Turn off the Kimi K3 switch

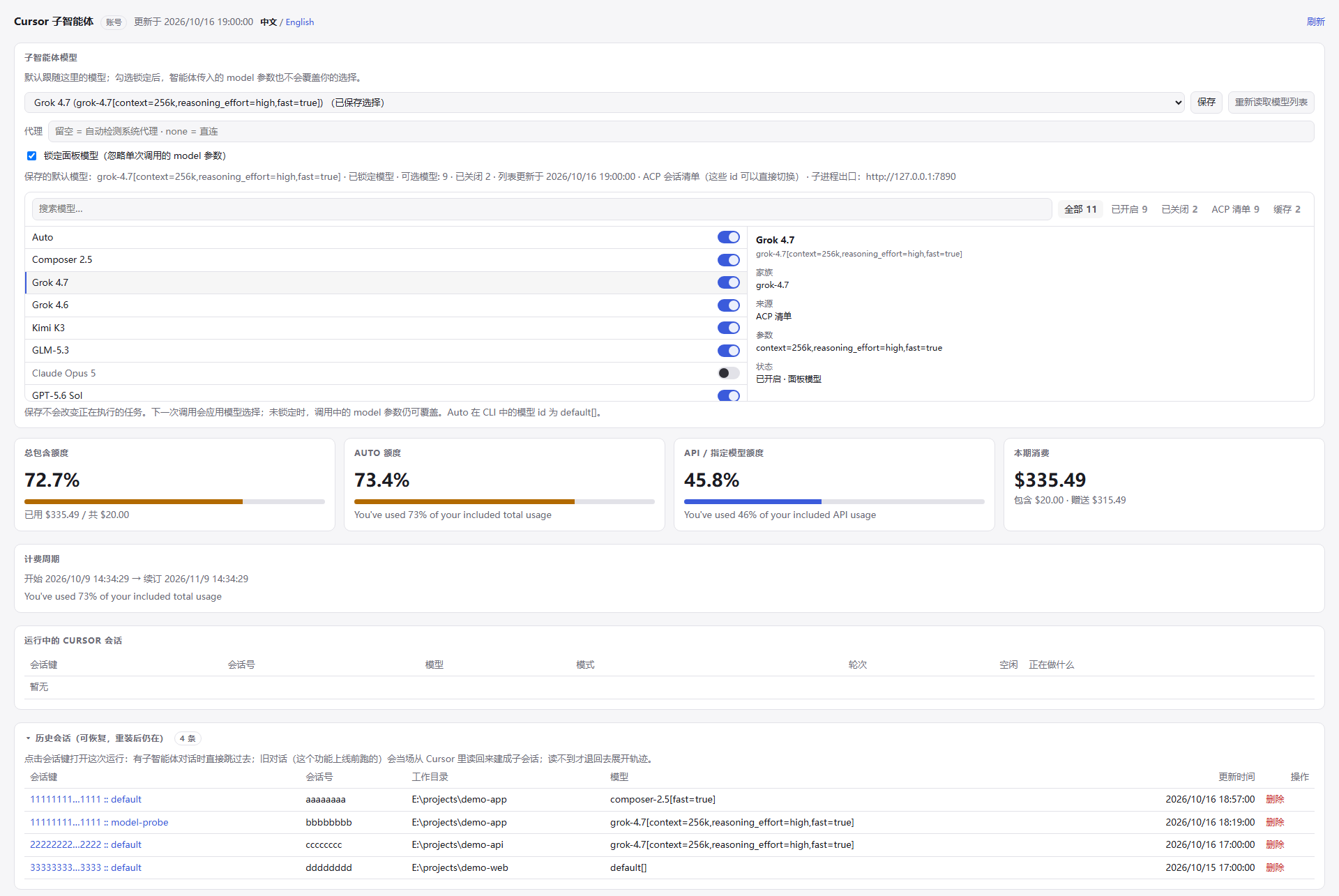coord(728,328)
